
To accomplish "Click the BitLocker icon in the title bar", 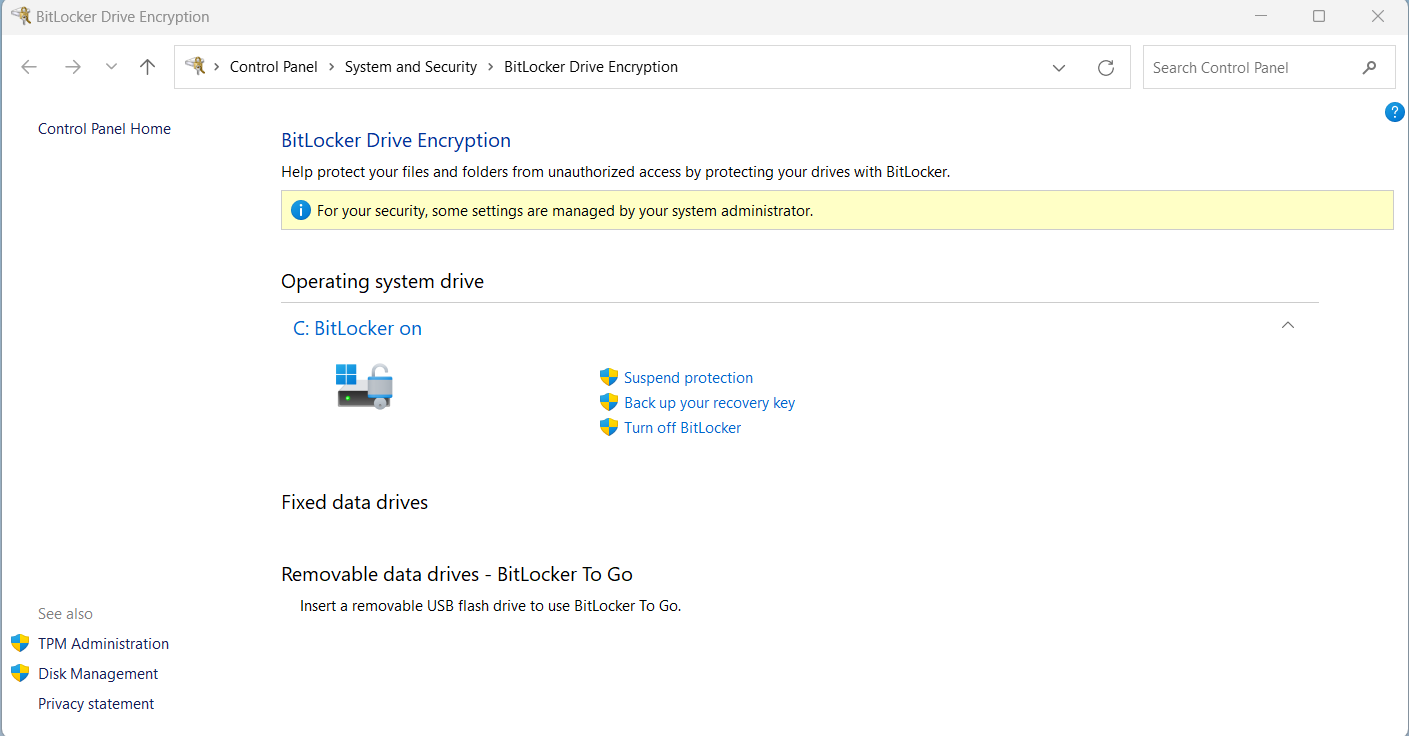I will pos(20,16).
